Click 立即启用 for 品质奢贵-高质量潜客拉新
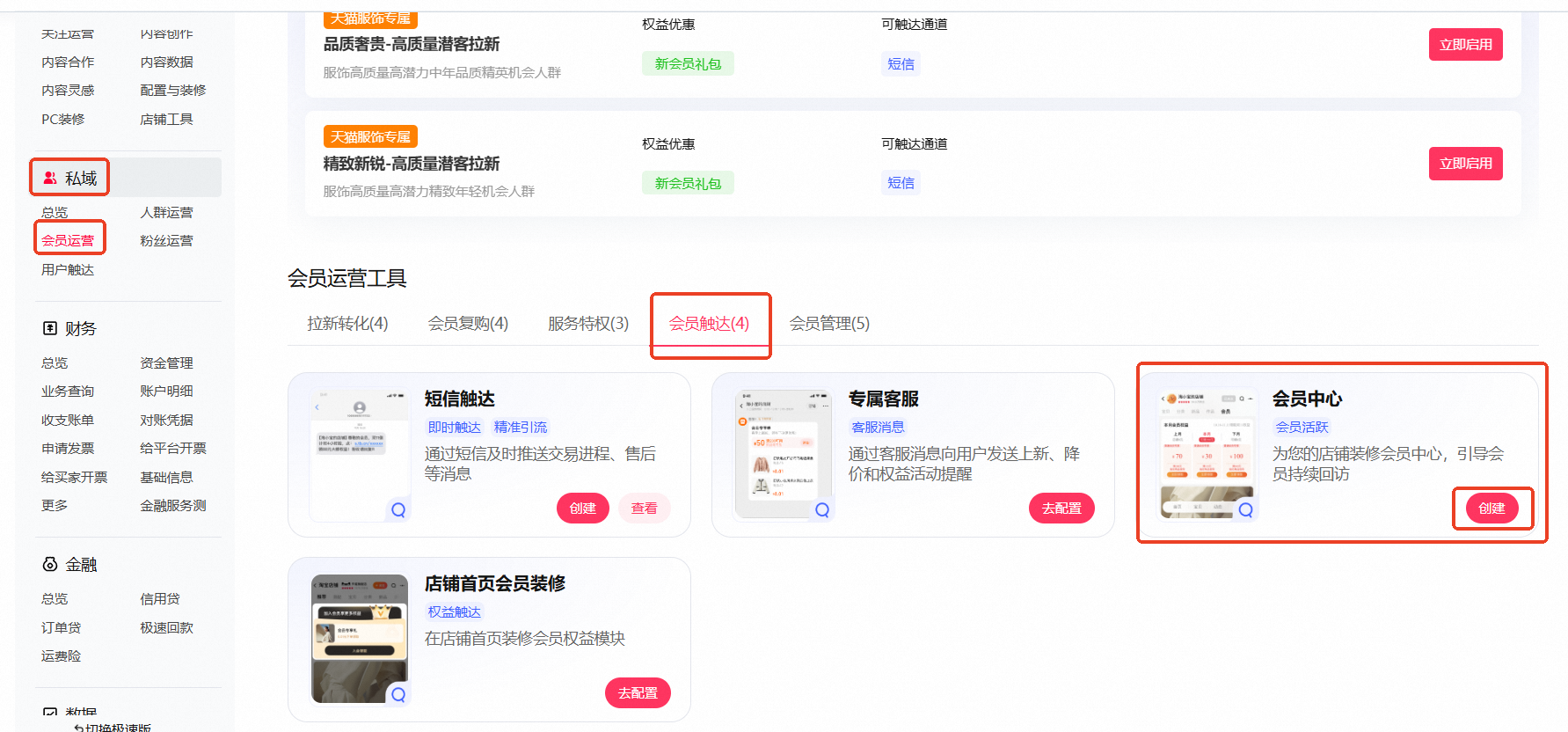Screen dimensions: 1568x732 (1465, 45)
